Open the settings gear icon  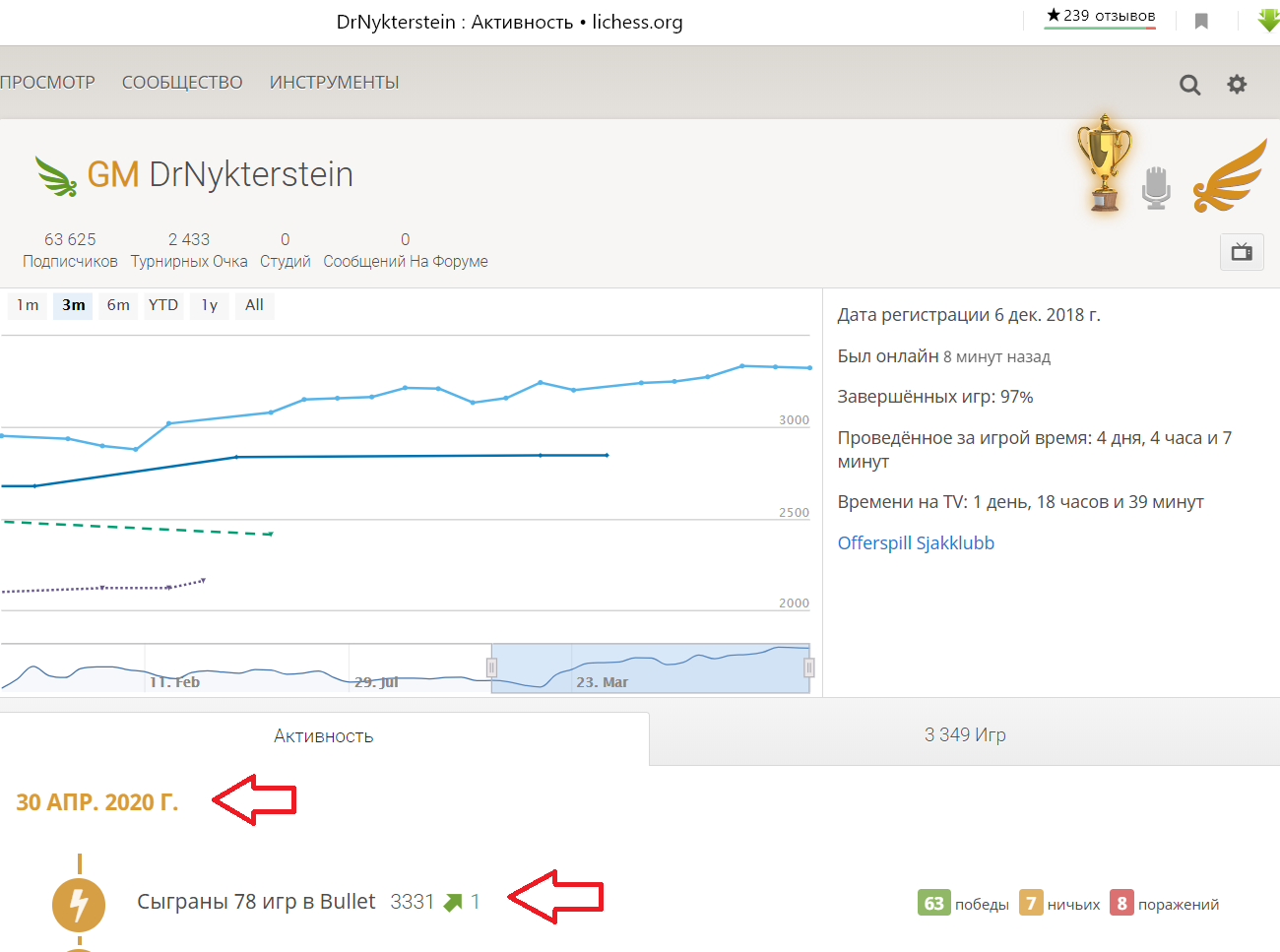1237,85
